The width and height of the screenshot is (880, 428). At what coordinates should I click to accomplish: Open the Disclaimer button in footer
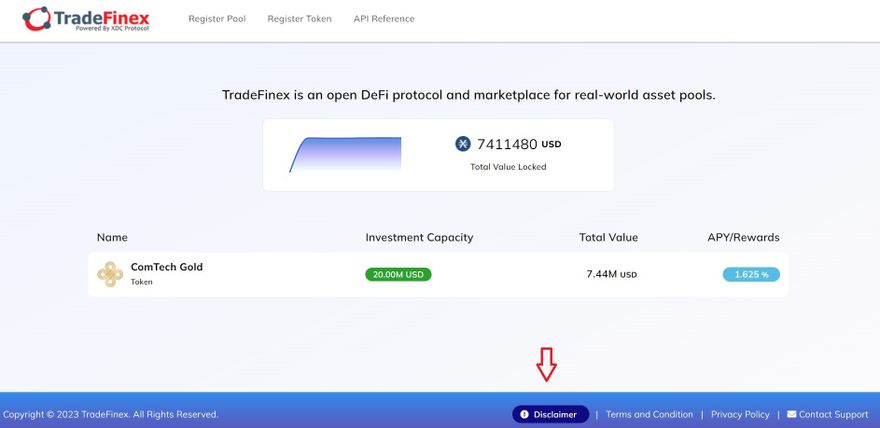(x=550, y=414)
